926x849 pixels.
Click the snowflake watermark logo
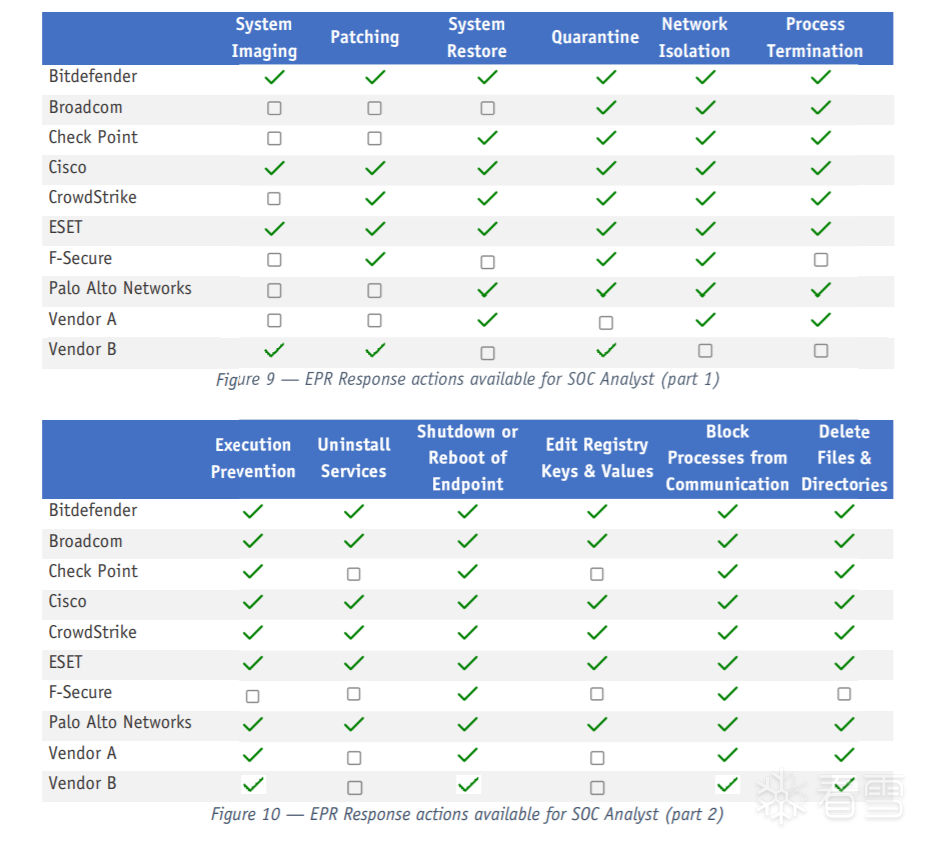point(780,797)
